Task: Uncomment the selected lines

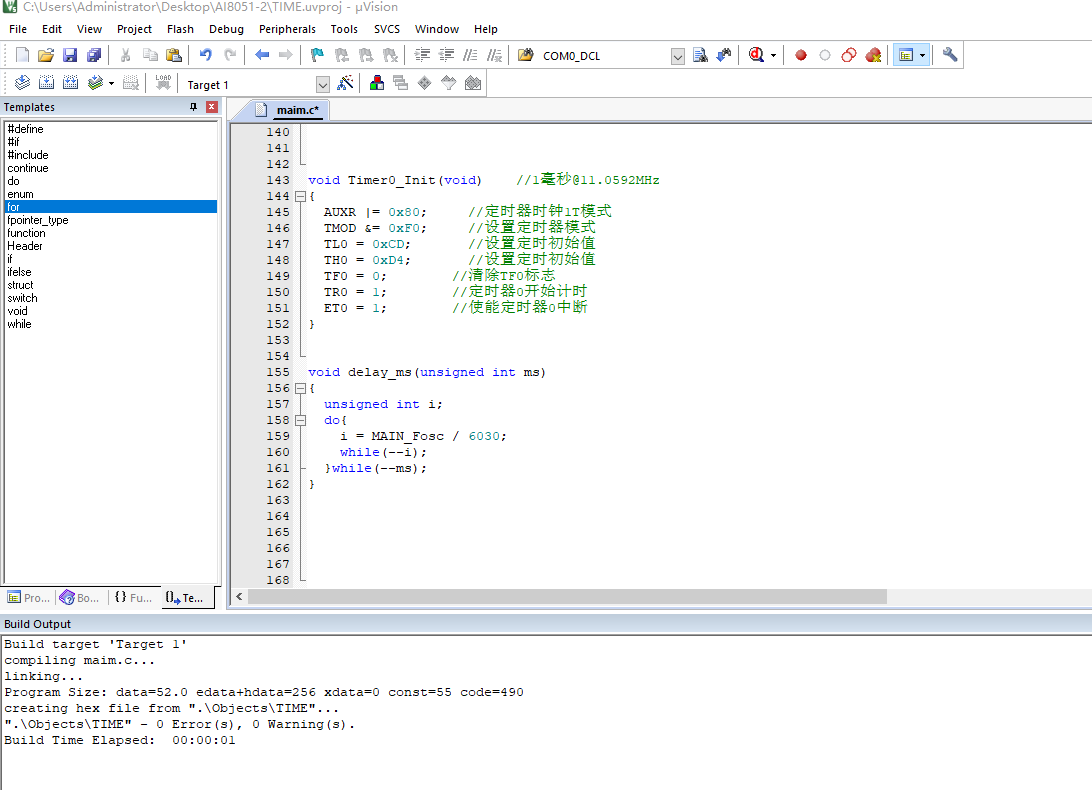Action: (x=494, y=55)
